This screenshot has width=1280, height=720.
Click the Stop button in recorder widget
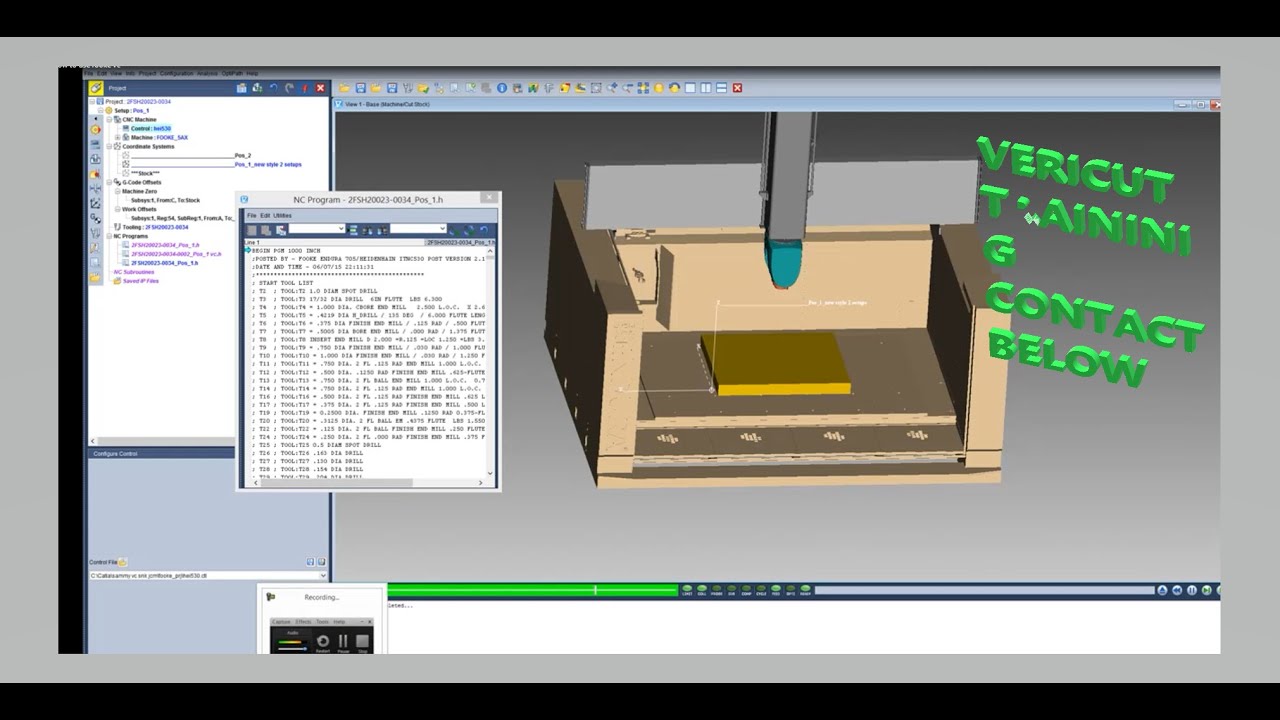pos(362,642)
